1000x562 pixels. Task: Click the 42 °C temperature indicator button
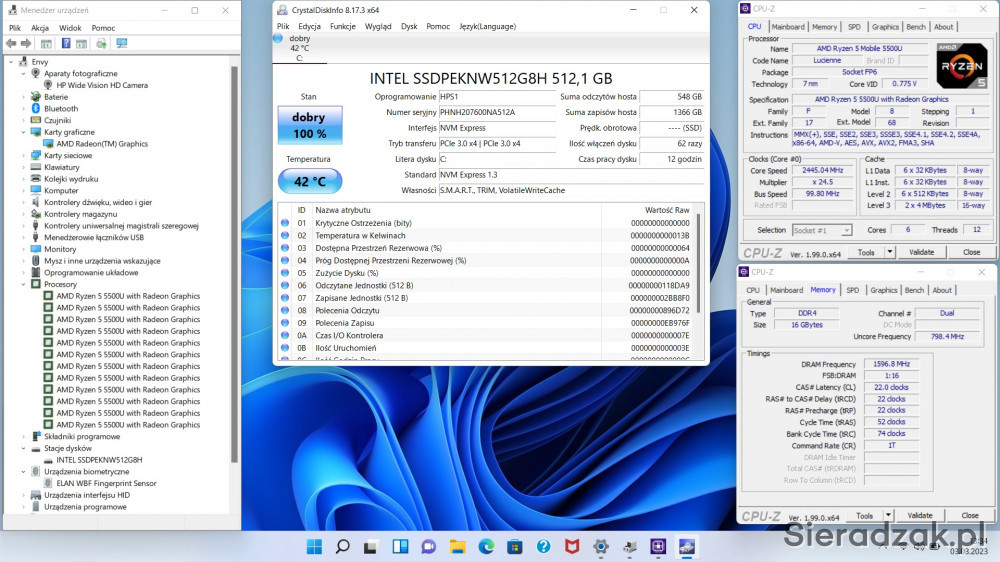310,181
